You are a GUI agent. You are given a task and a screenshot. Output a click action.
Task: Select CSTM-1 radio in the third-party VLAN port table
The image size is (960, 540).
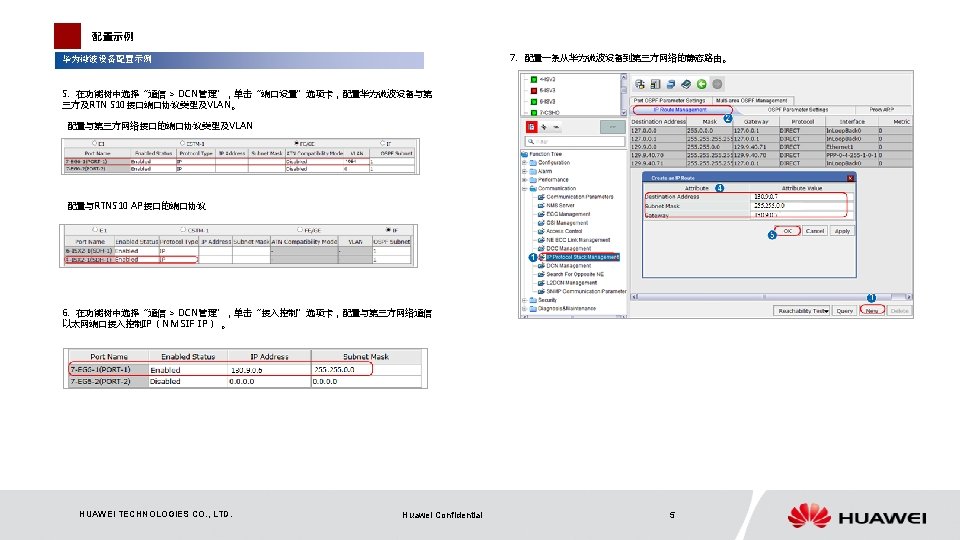point(182,143)
